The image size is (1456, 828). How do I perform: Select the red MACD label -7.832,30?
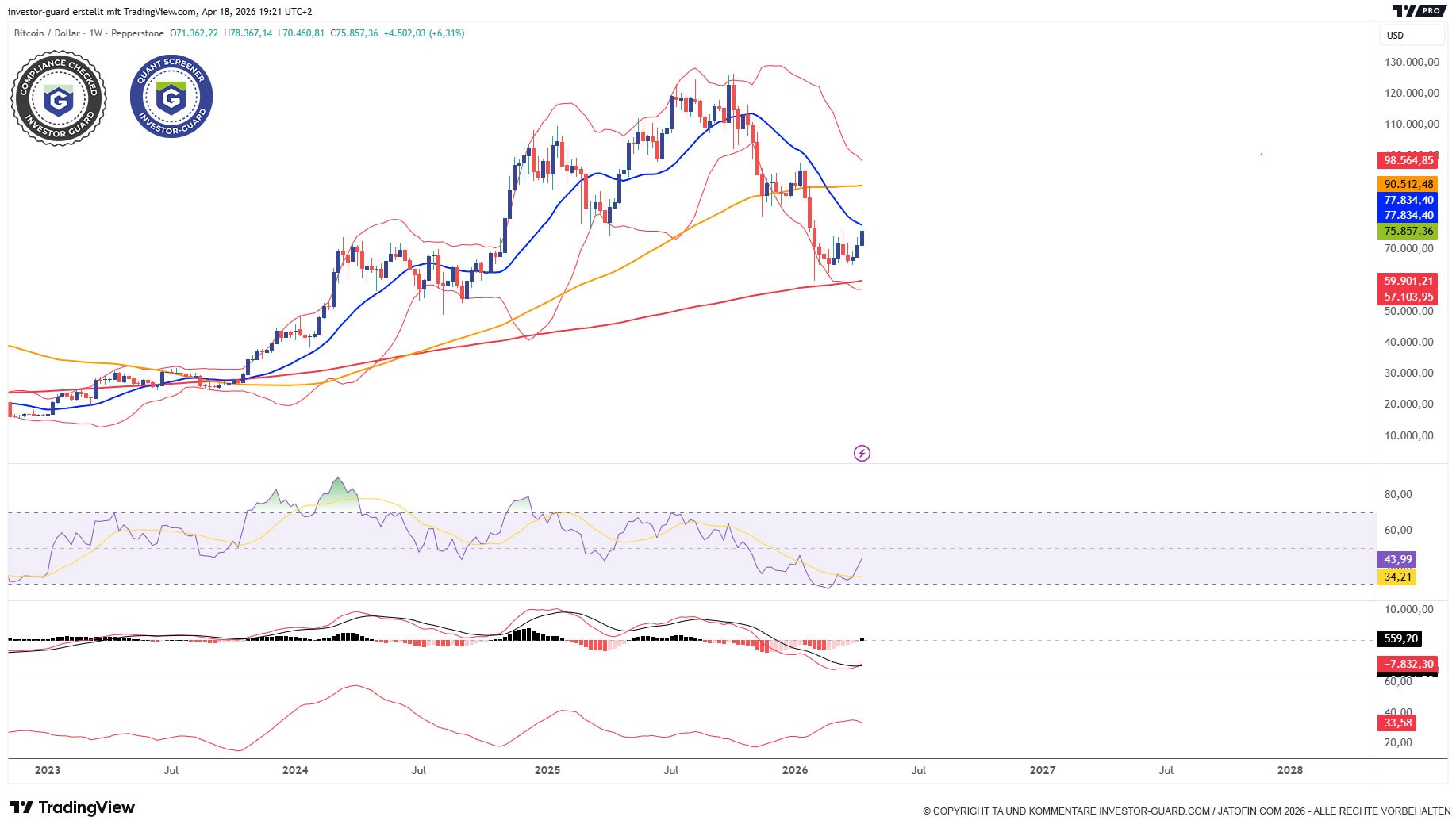1408,664
